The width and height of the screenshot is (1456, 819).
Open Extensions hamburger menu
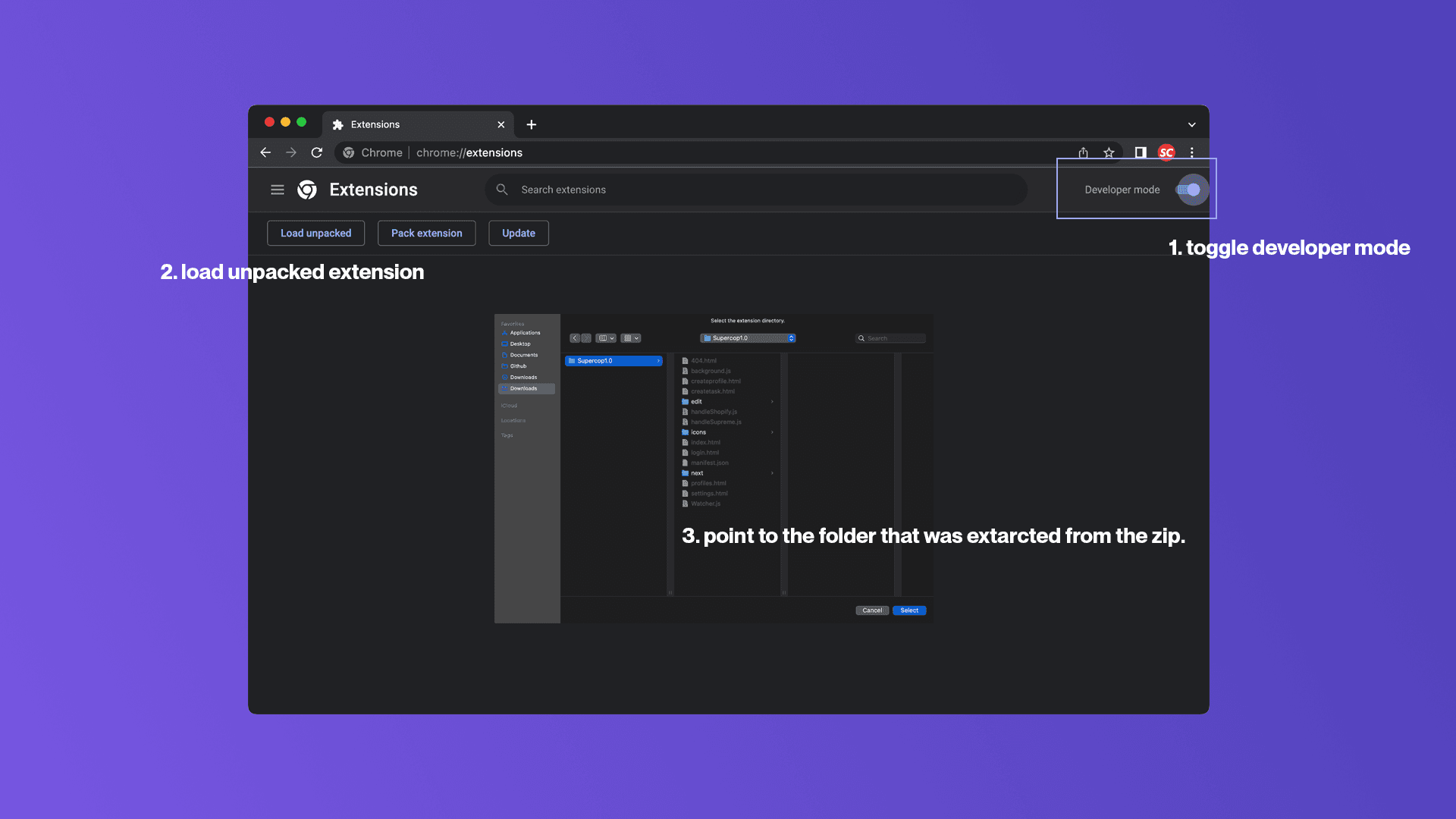point(276,189)
